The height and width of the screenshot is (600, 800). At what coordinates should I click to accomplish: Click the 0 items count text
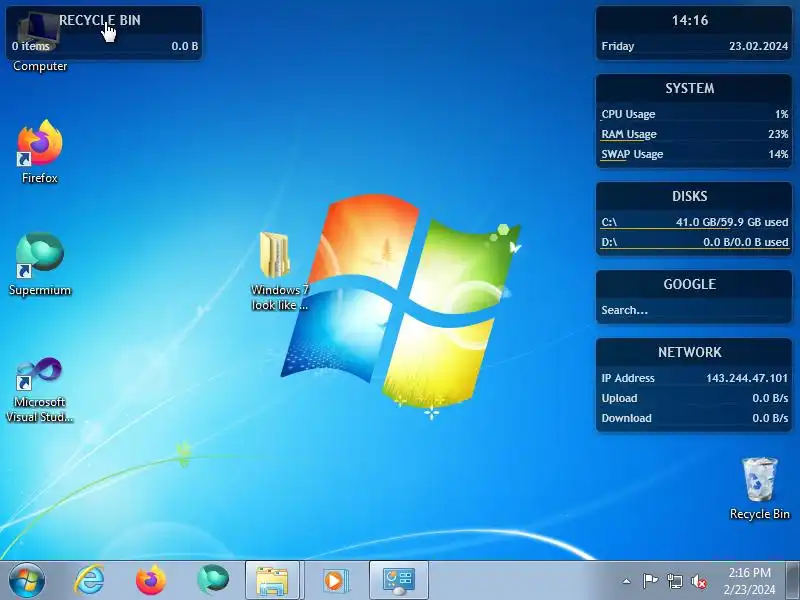click(31, 46)
